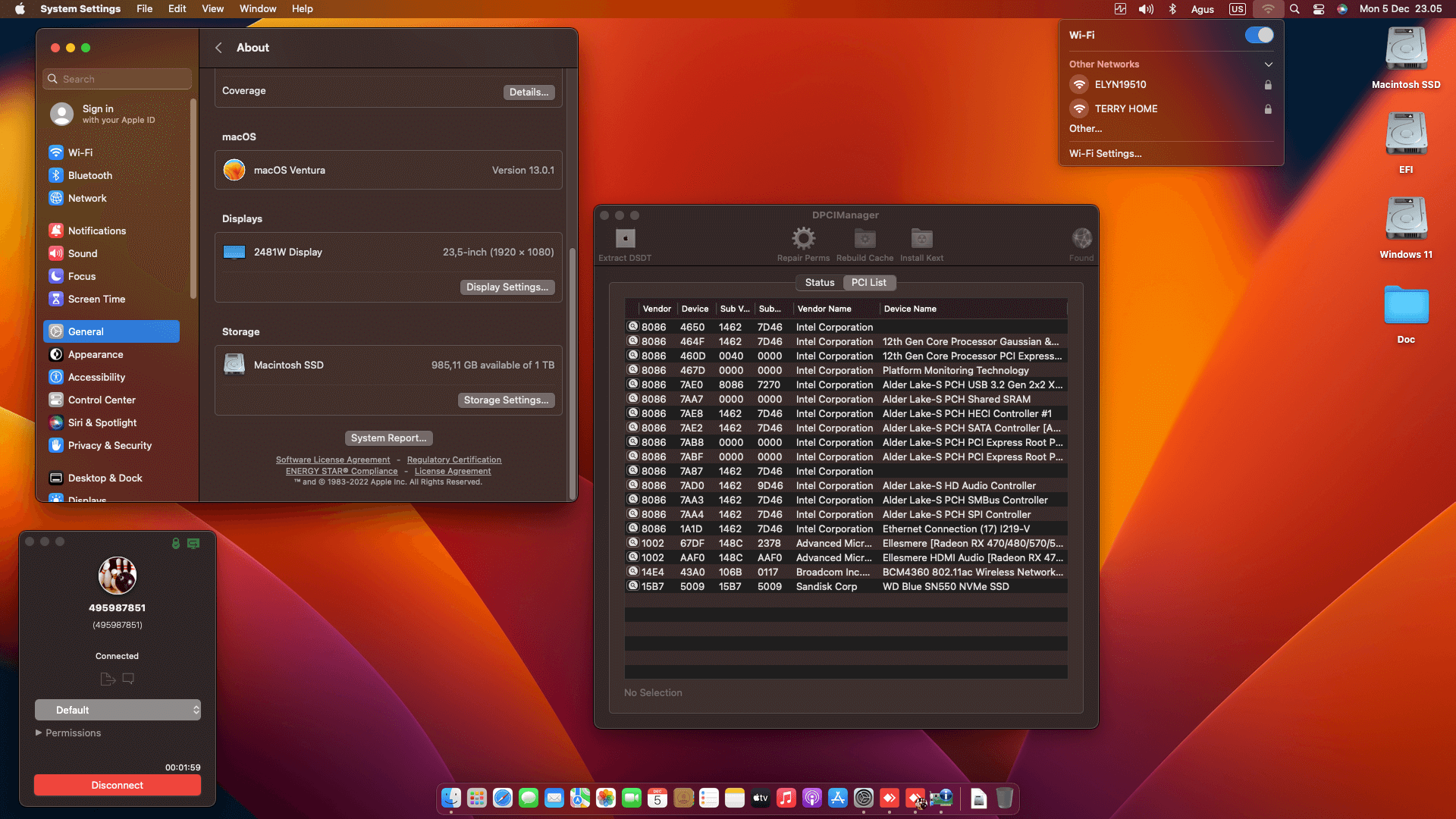The height and width of the screenshot is (819, 1456).
Task: Click the Extract DSDT icon in DPCIManager
Action: click(625, 238)
